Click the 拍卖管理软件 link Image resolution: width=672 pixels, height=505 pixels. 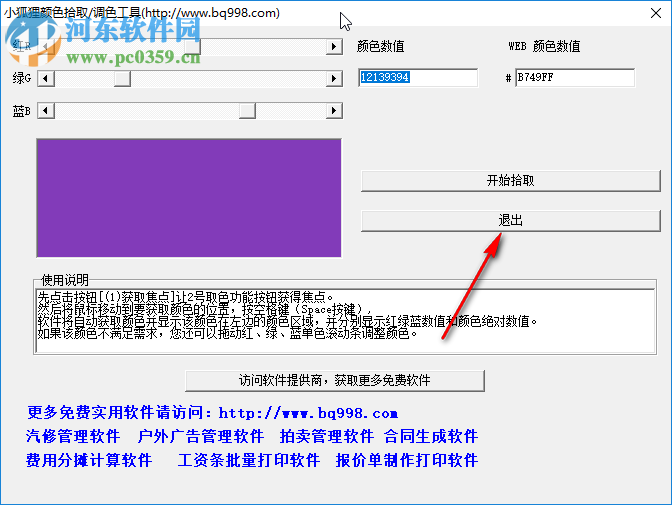click(327, 436)
